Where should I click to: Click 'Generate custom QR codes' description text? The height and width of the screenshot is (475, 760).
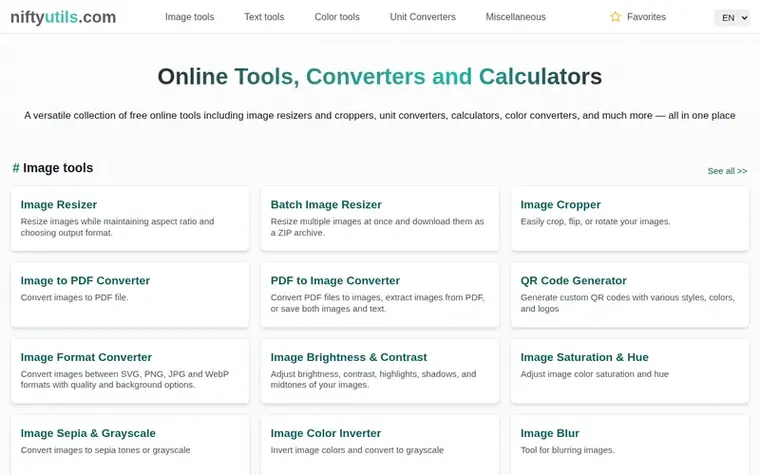pyautogui.click(x=627, y=303)
